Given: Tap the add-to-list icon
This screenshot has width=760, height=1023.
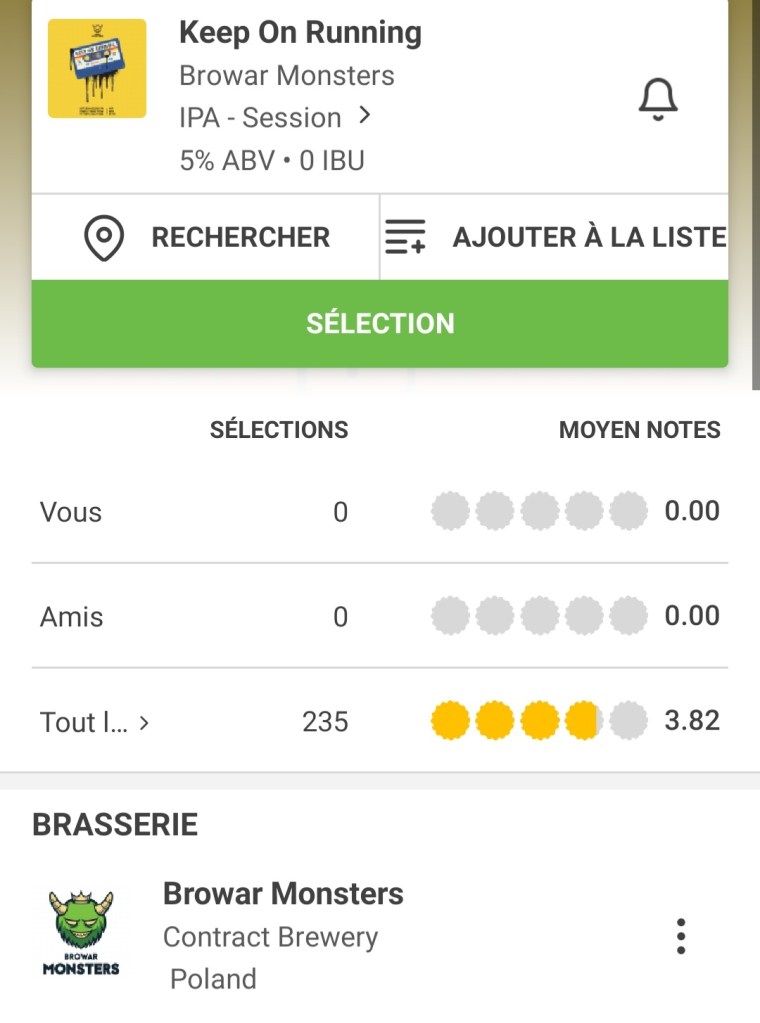Looking at the screenshot, I should click(405, 237).
